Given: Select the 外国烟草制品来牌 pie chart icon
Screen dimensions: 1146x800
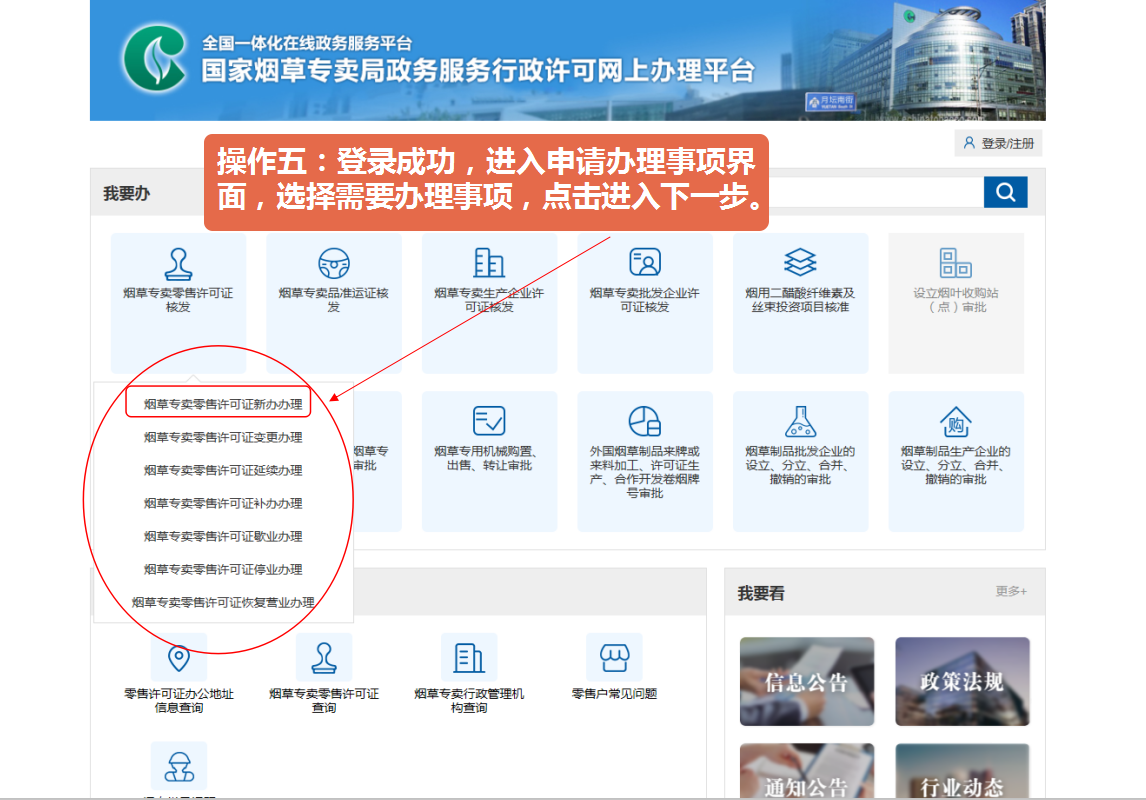Looking at the screenshot, I should 645,421.
